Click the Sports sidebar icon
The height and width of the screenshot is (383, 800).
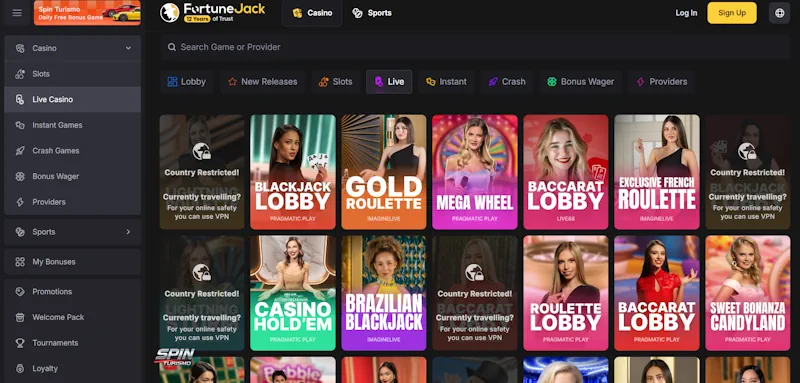point(20,232)
